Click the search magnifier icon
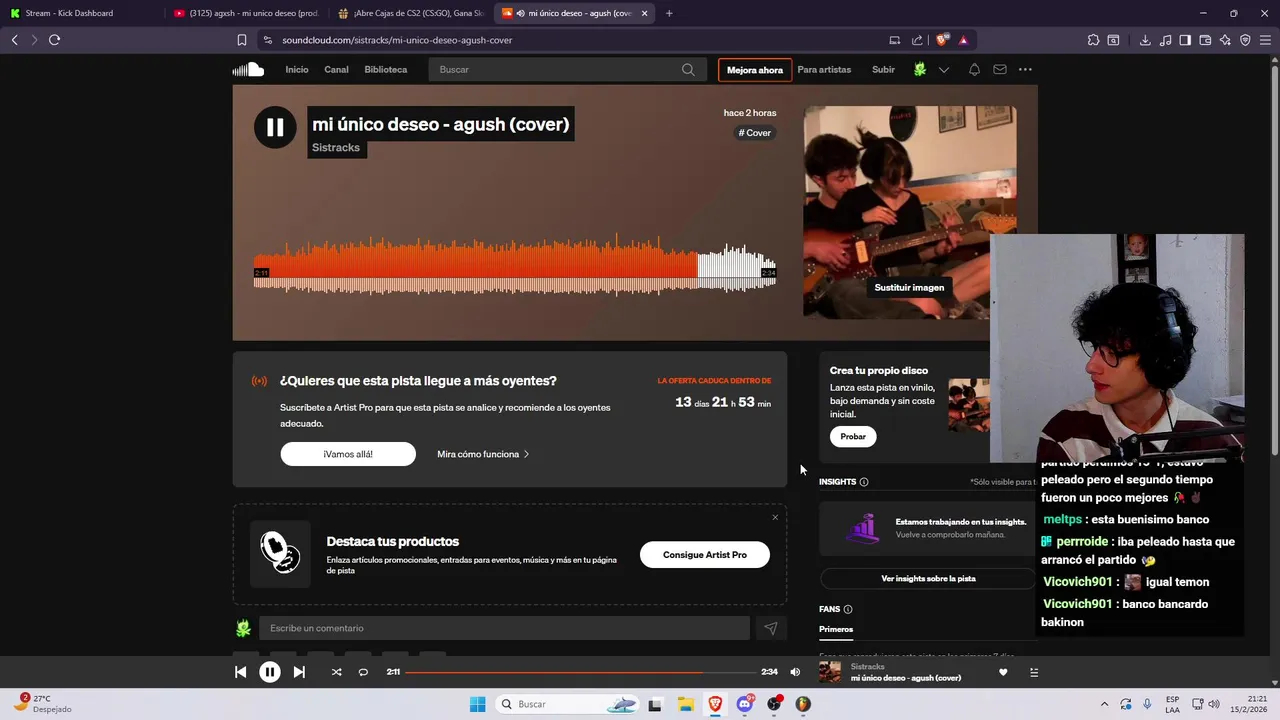 (688, 69)
